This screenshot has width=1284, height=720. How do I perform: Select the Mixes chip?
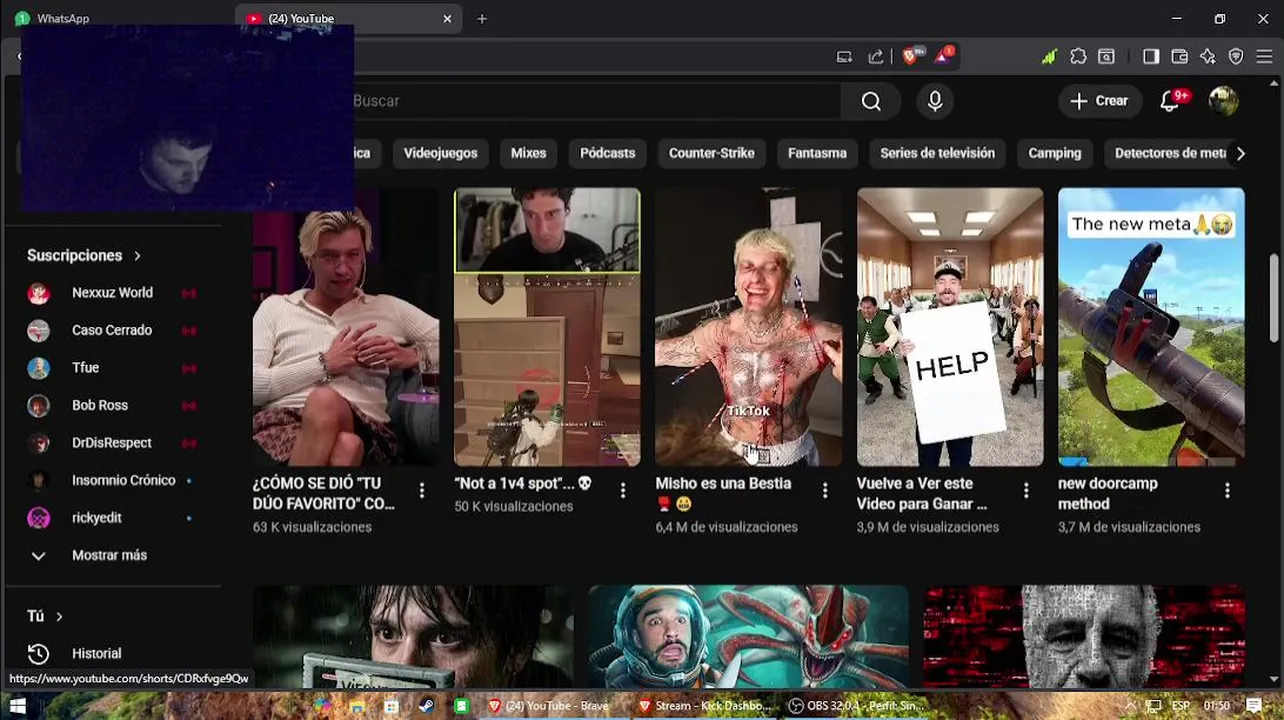click(528, 153)
